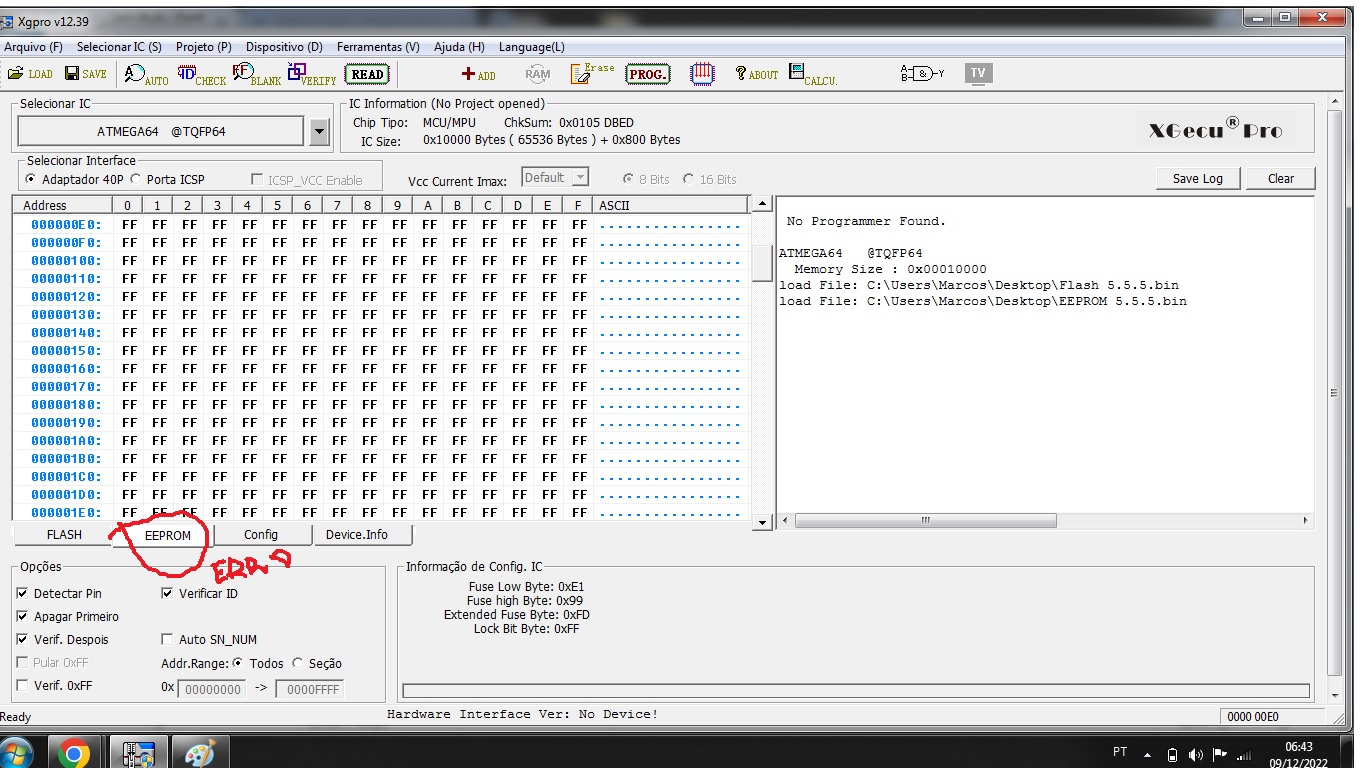This screenshot has width=1366, height=768.
Task: Uncheck the Detectar Pin checkbox
Action: [23, 593]
